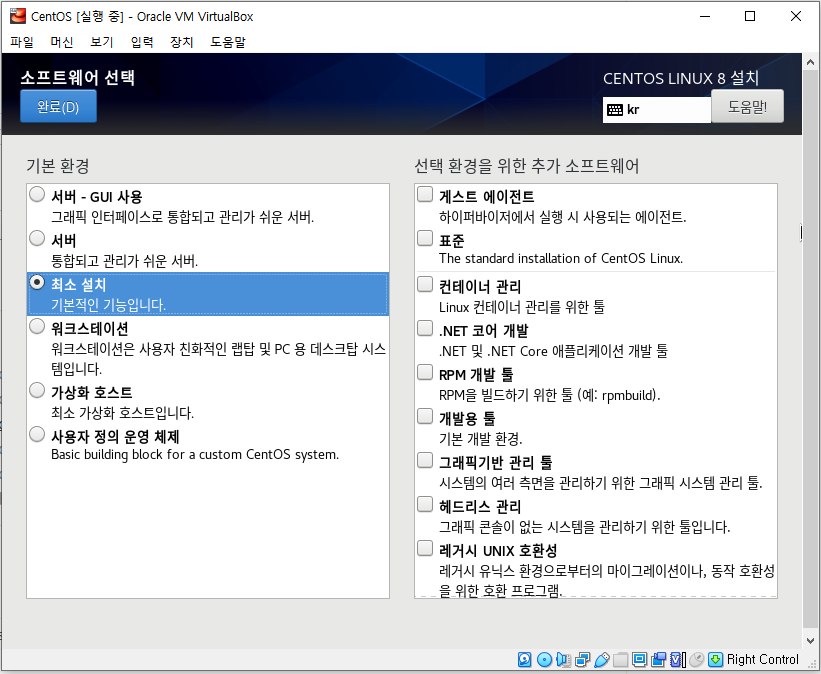Viewport: 821px width, 674px height.
Task: Check the '표준' add-on checkbox
Action: pyautogui.click(x=425, y=238)
